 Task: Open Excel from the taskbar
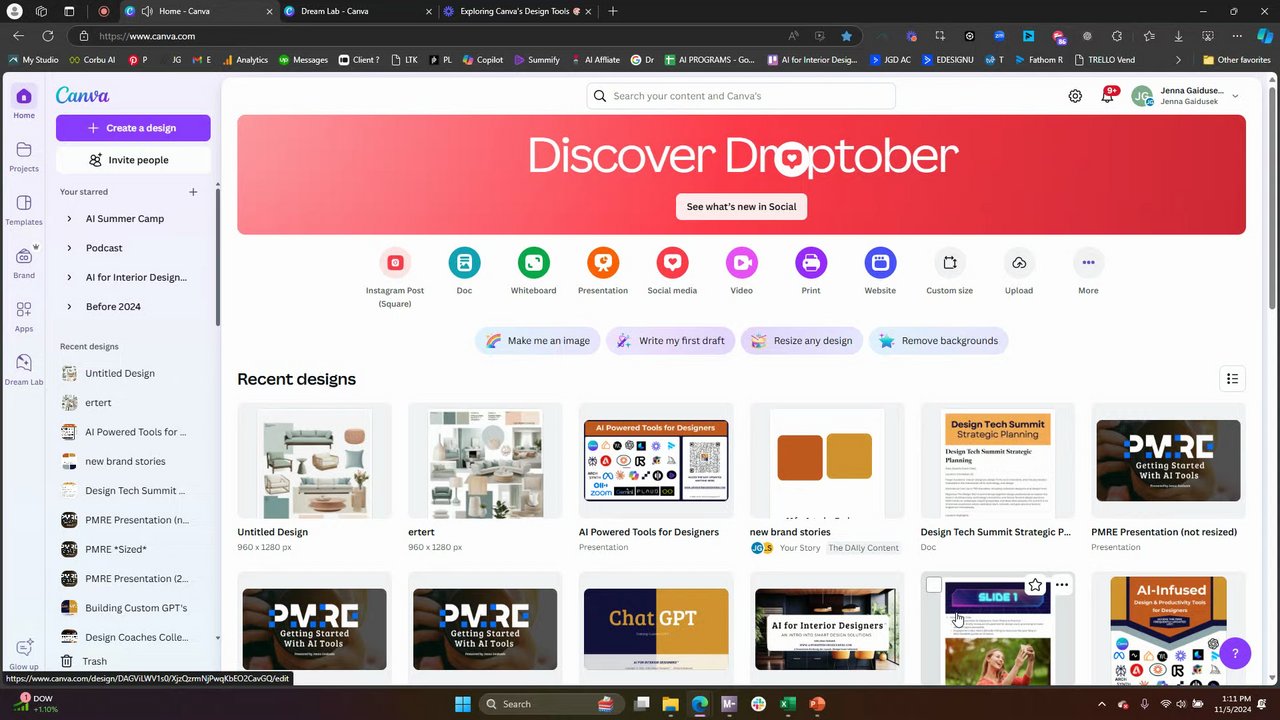[x=788, y=704]
